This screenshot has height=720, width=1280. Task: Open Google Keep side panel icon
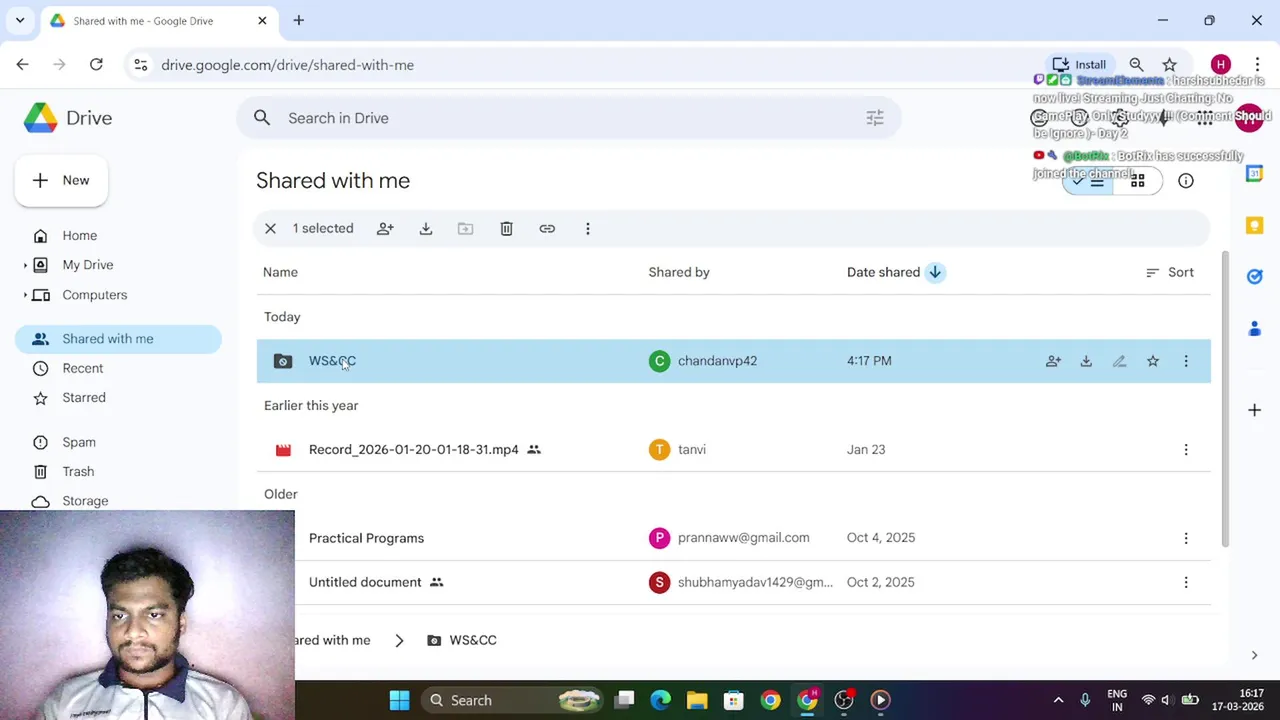coord(1254,226)
